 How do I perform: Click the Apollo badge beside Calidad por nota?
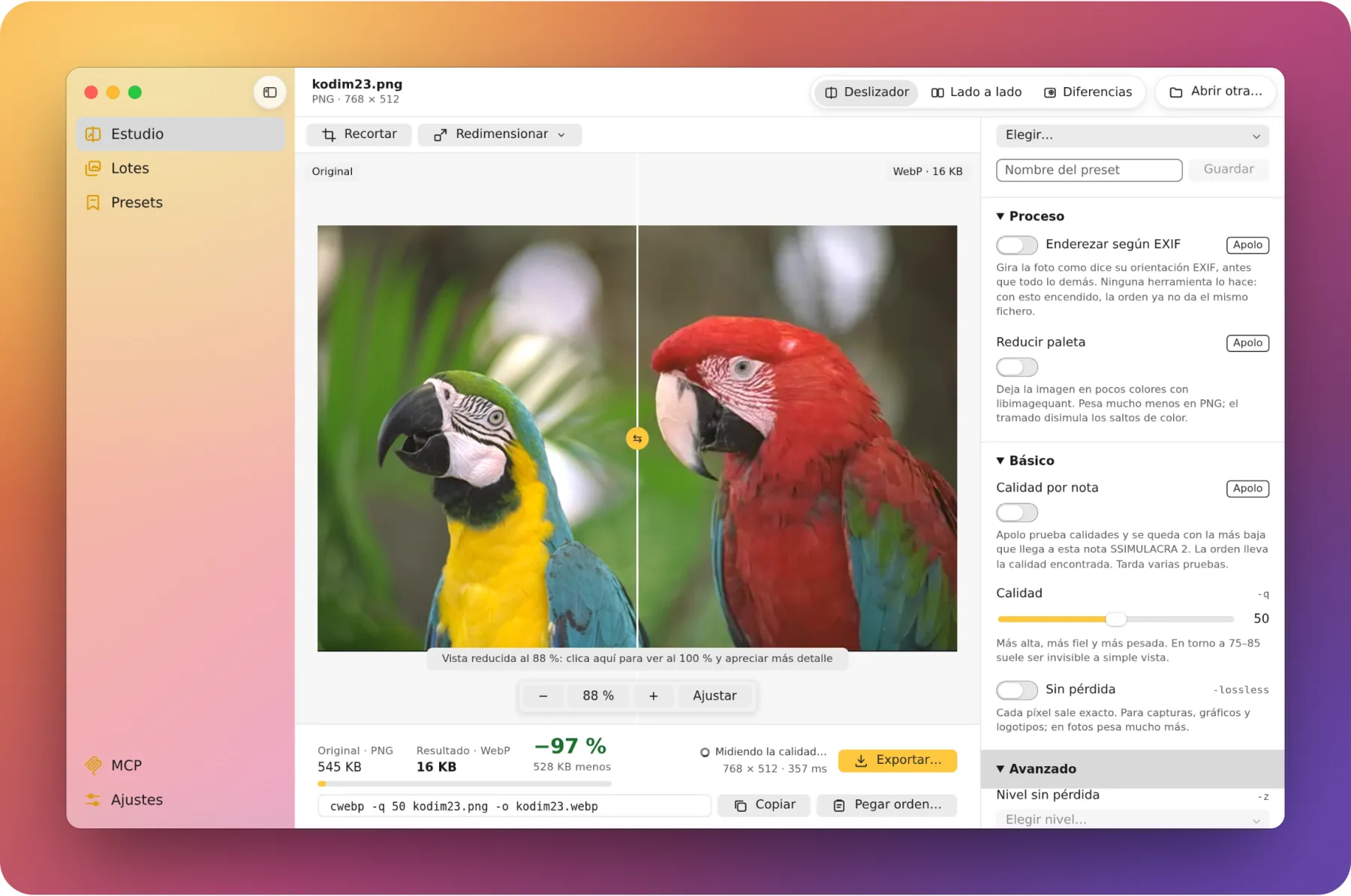click(x=1247, y=489)
